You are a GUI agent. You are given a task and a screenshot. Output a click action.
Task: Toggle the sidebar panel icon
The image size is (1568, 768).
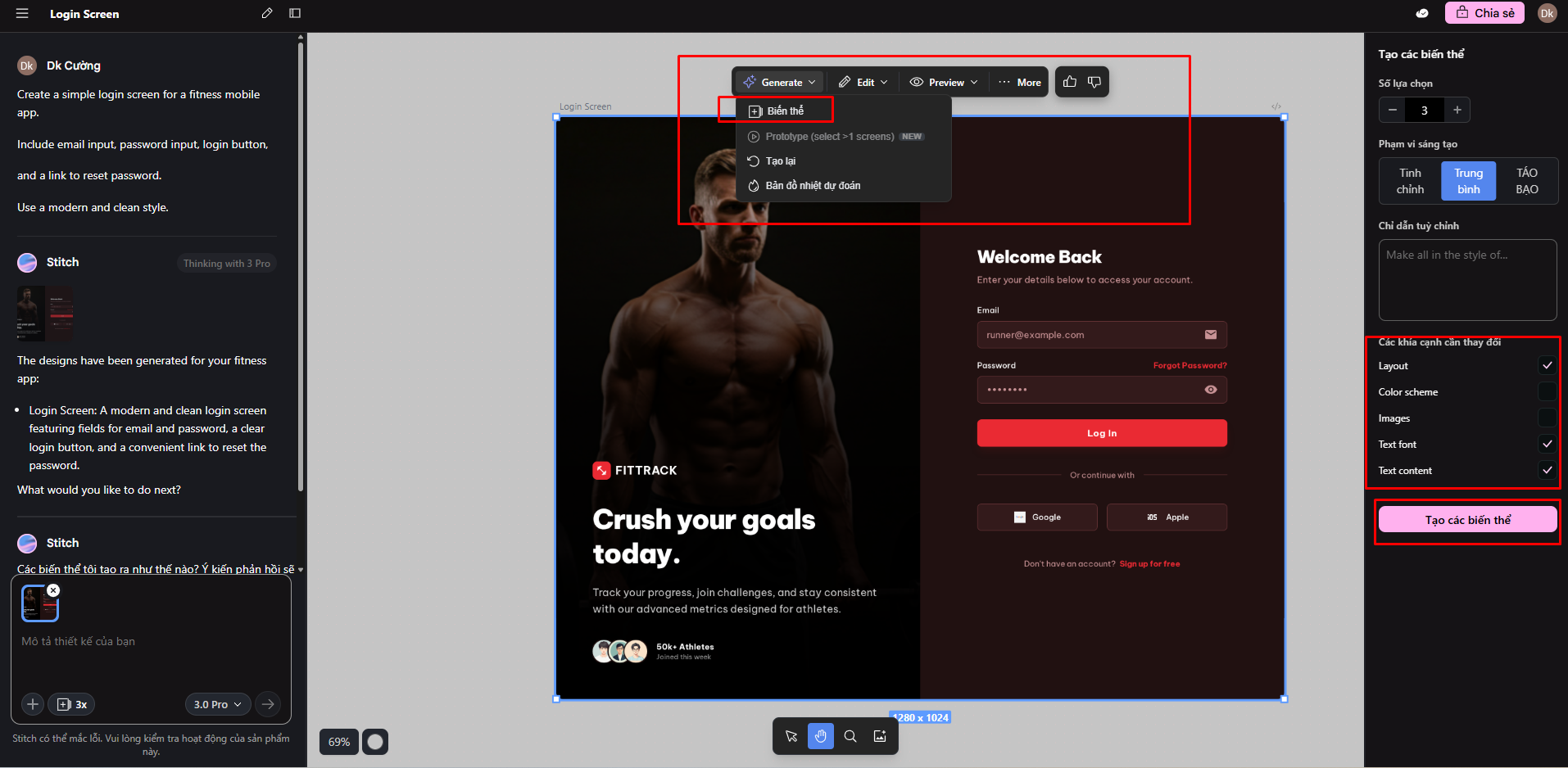pos(295,13)
